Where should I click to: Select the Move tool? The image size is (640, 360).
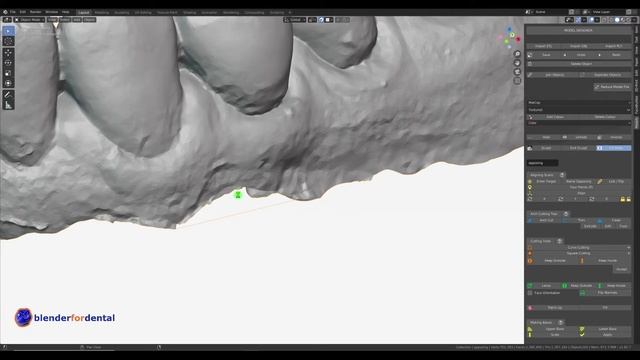pyautogui.click(x=8, y=53)
